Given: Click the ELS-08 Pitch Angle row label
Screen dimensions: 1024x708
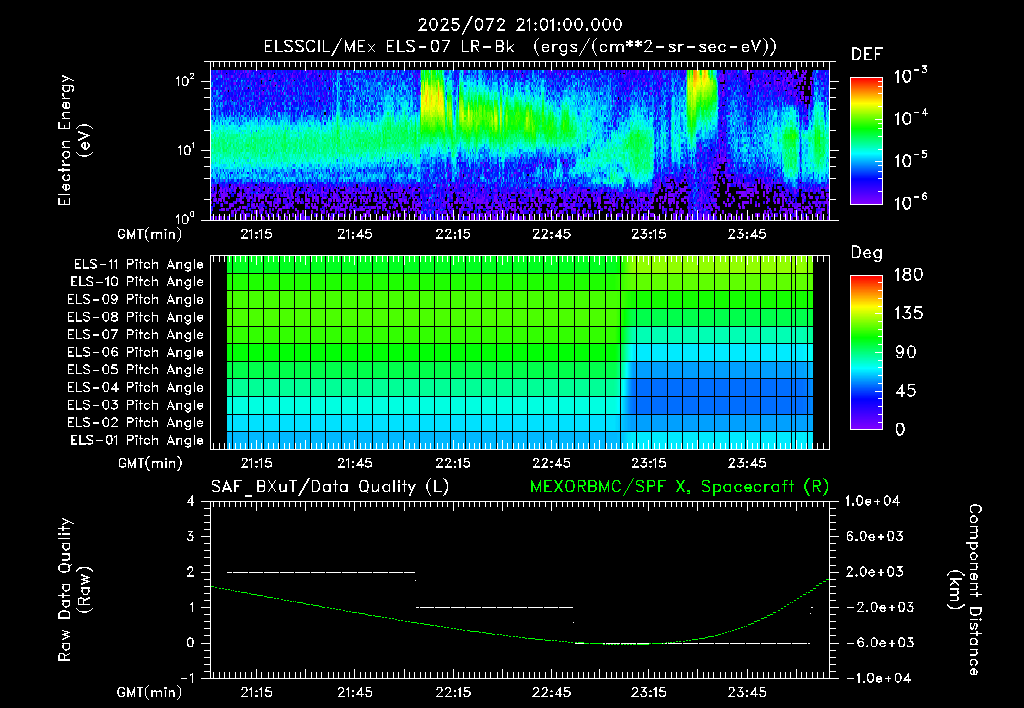Looking at the screenshot, I should coord(135,317).
